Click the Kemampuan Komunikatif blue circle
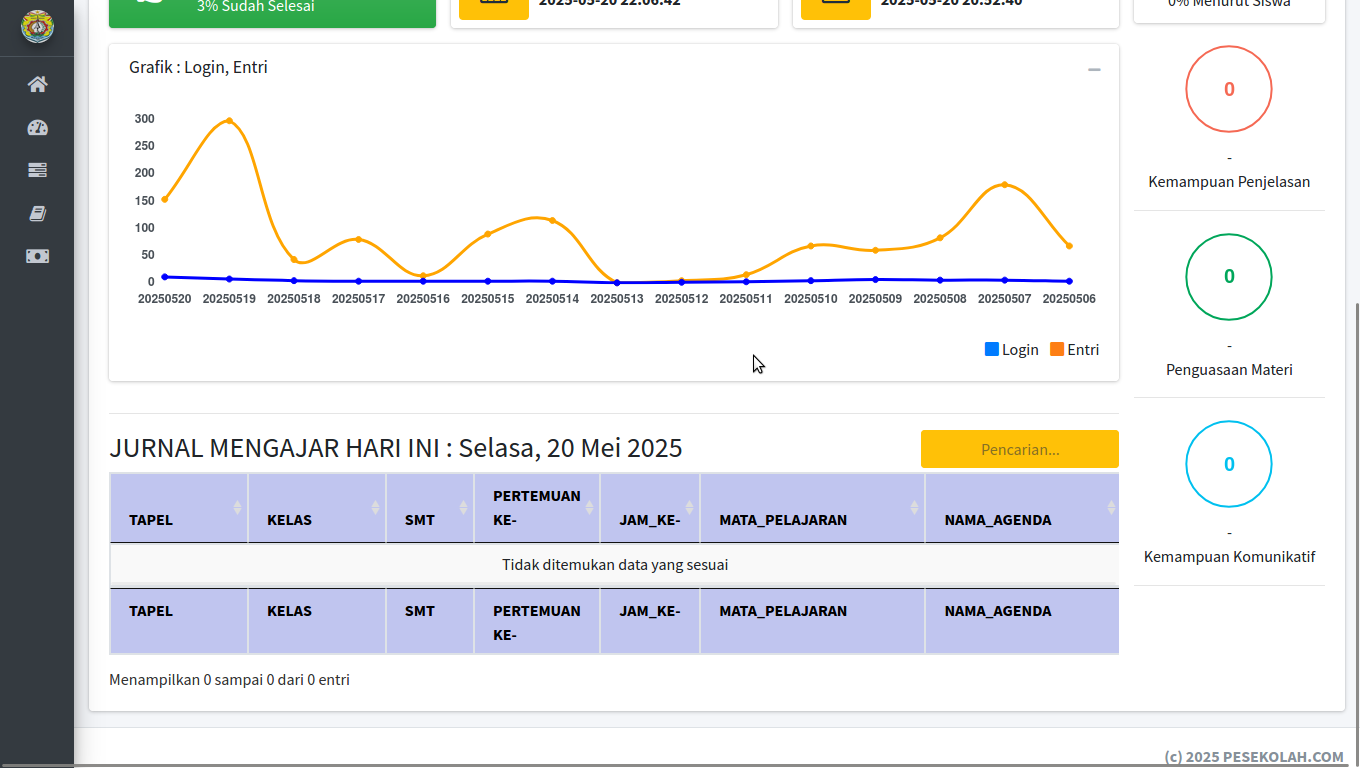The width and height of the screenshot is (1360, 768). (1229, 464)
